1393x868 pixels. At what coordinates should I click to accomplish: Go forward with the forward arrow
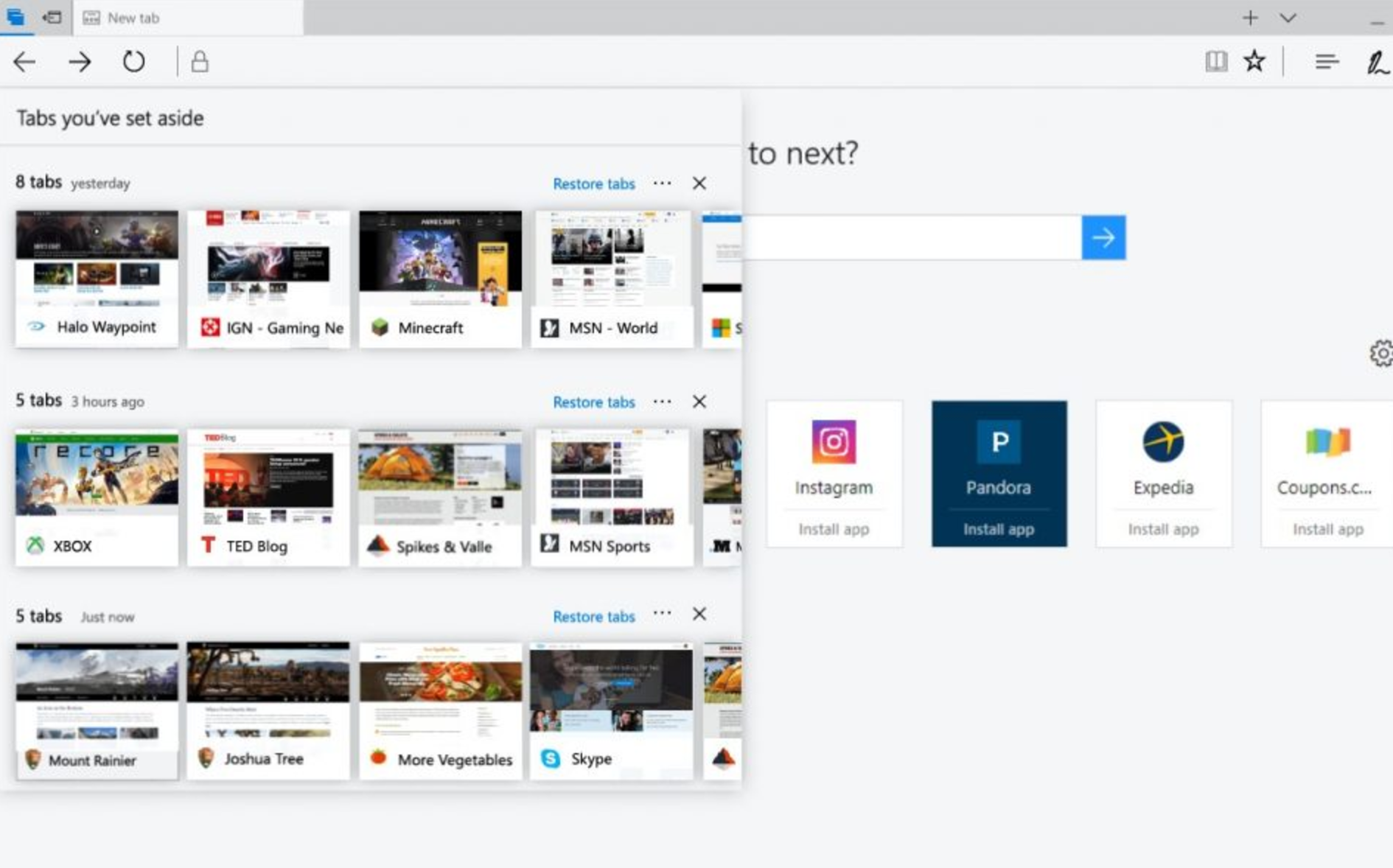(80, 62)
